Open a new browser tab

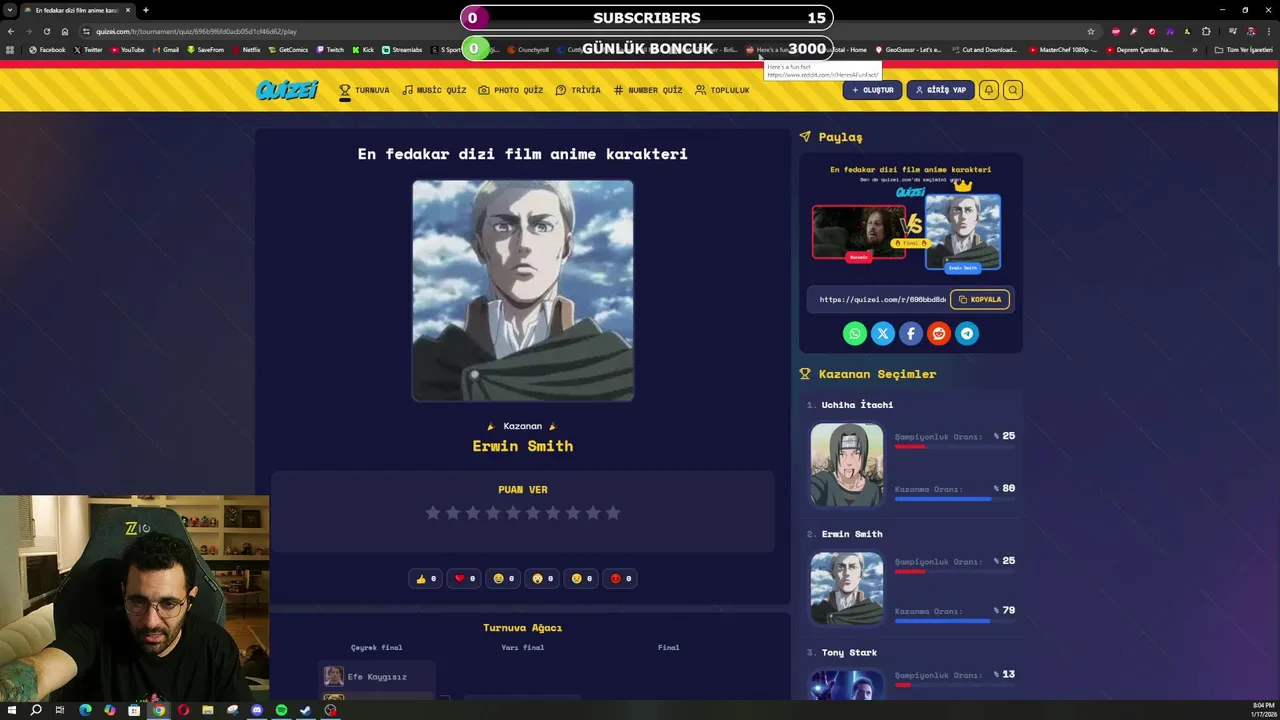point(146,10)
